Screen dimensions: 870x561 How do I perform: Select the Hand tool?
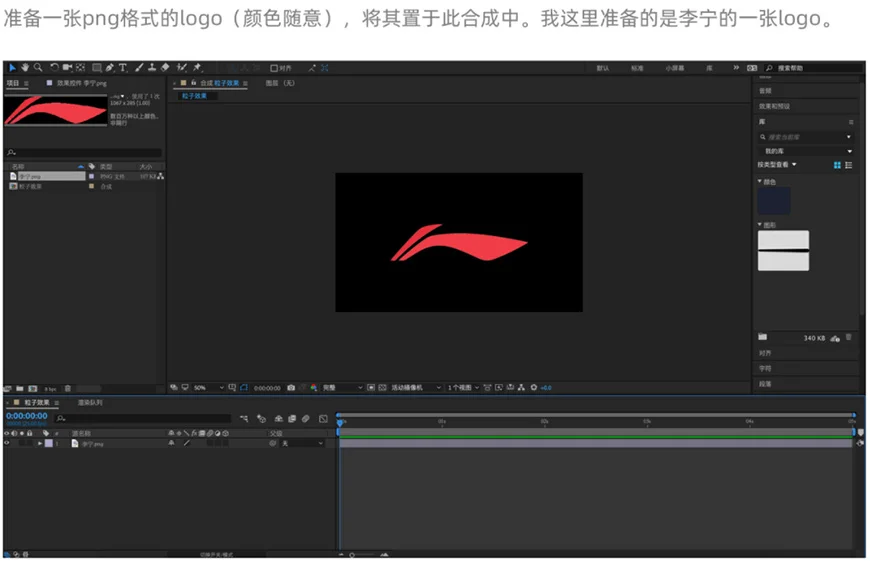pyautogui.click(x=25, y=68)
